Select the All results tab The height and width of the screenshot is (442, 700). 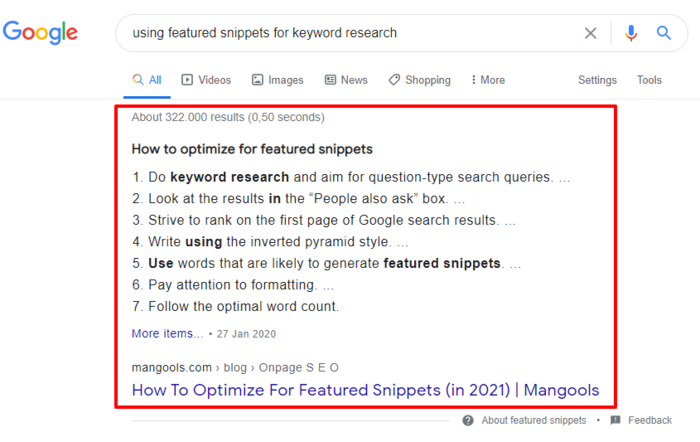coord(147,80)
